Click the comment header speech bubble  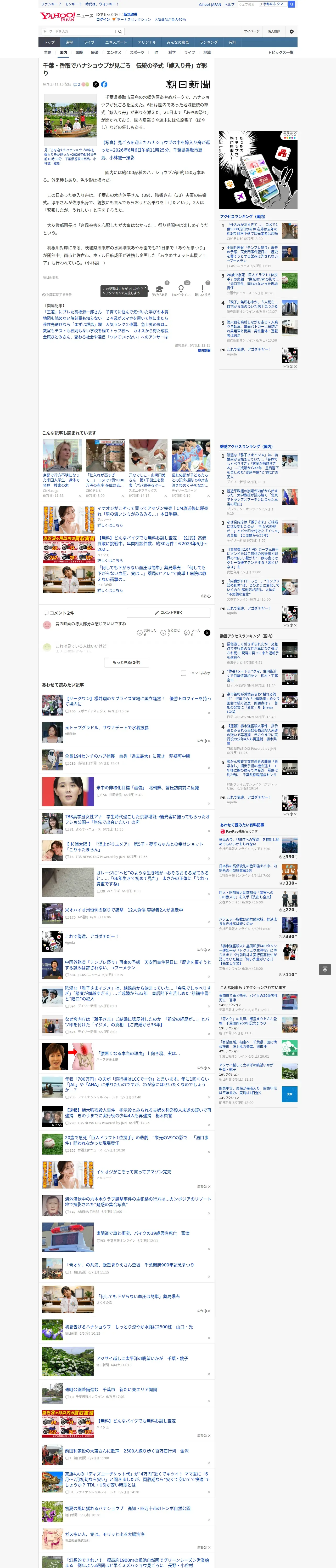(x=46, y=613)
